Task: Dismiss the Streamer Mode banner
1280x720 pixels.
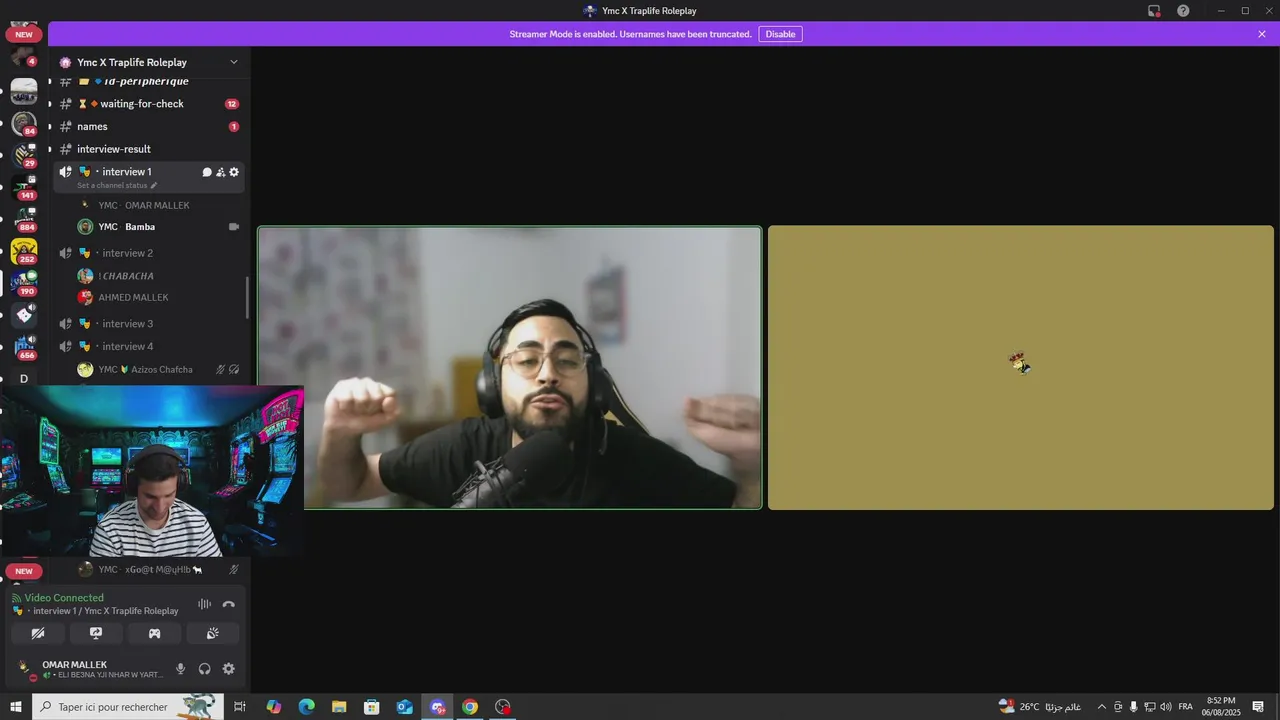Action: coord(1262,34)
